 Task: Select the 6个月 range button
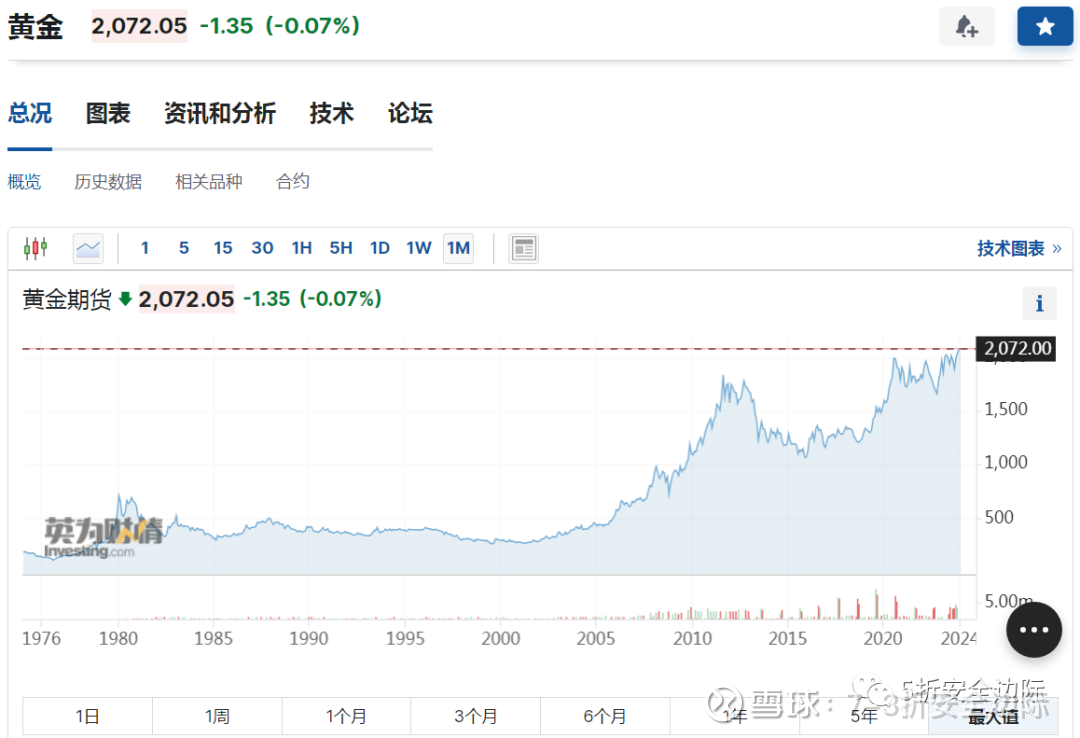click(x=604, y=716)
